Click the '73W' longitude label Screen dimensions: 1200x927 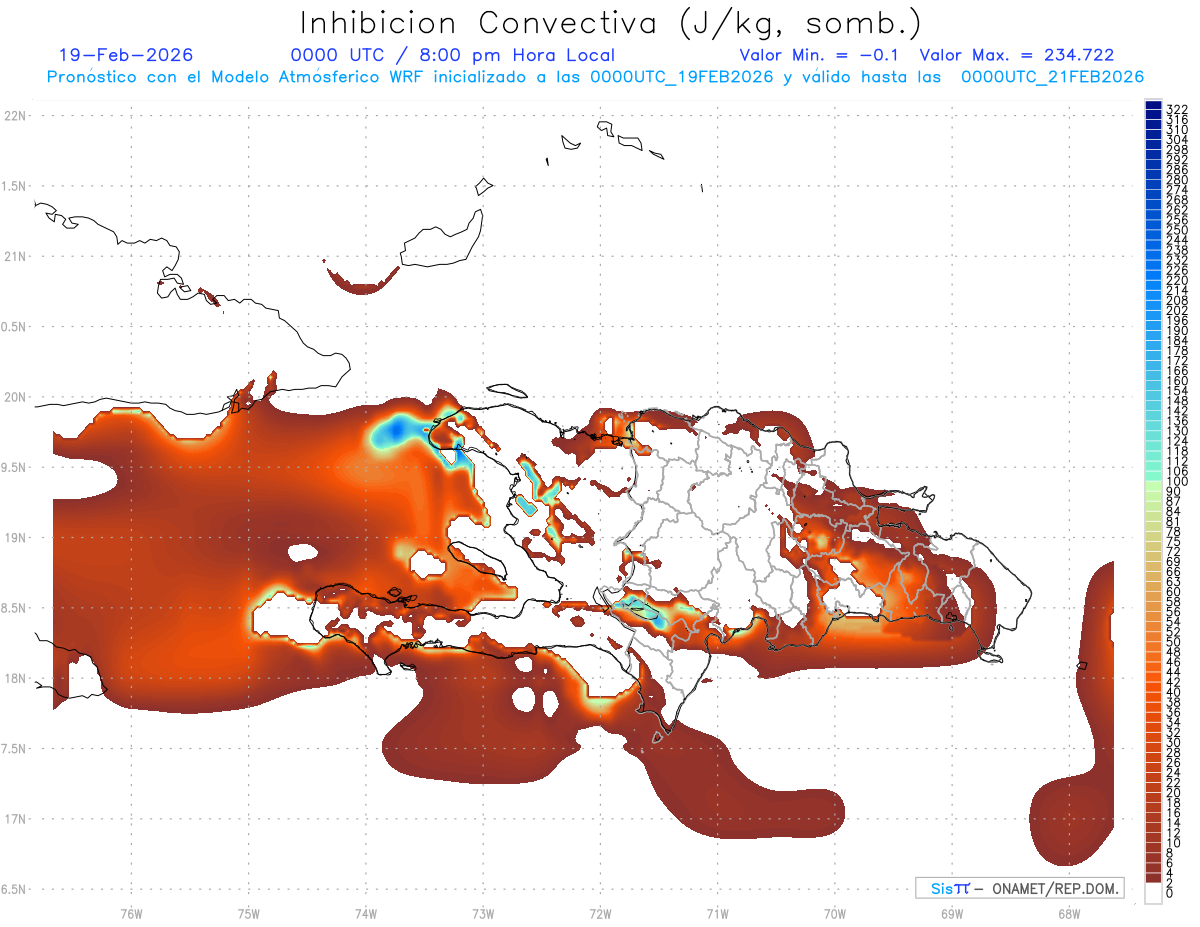pos(483,913)
